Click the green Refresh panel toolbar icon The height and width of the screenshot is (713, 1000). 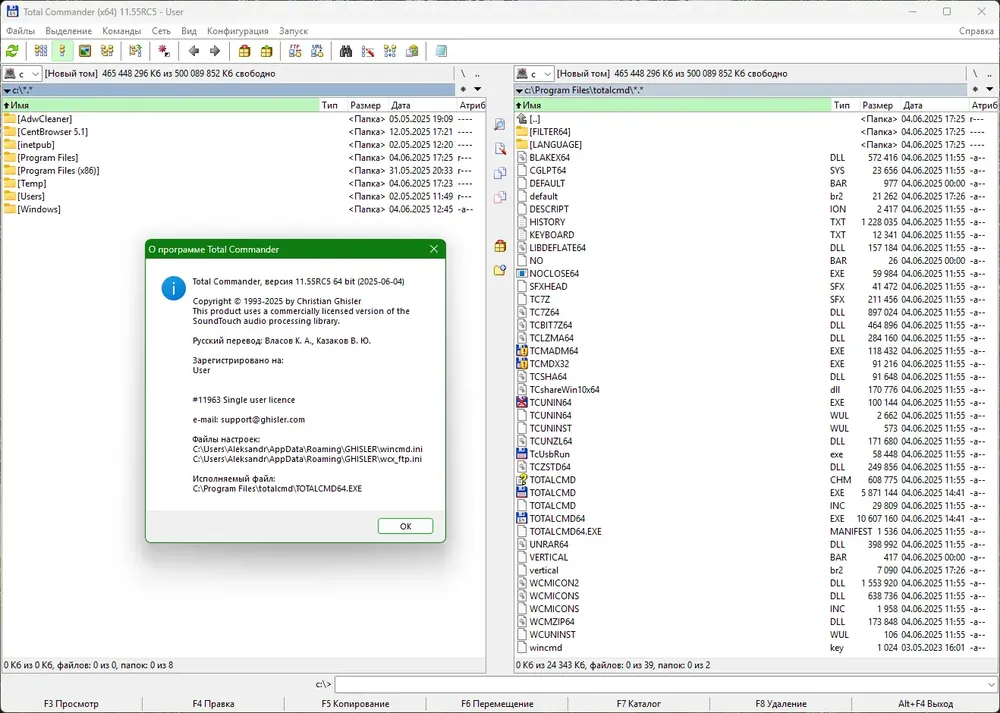pos(12,51)
